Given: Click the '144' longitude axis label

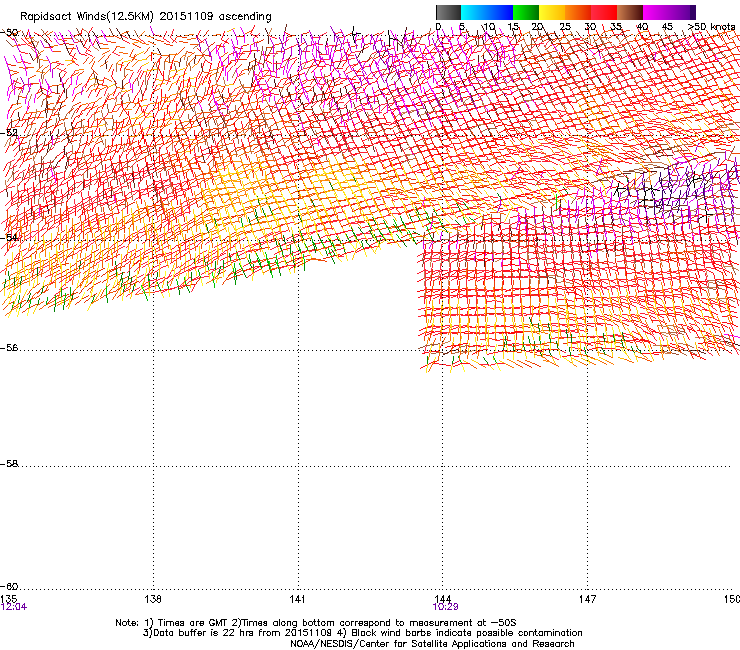Looking at the screenshot, I should [x=442, y=599].
